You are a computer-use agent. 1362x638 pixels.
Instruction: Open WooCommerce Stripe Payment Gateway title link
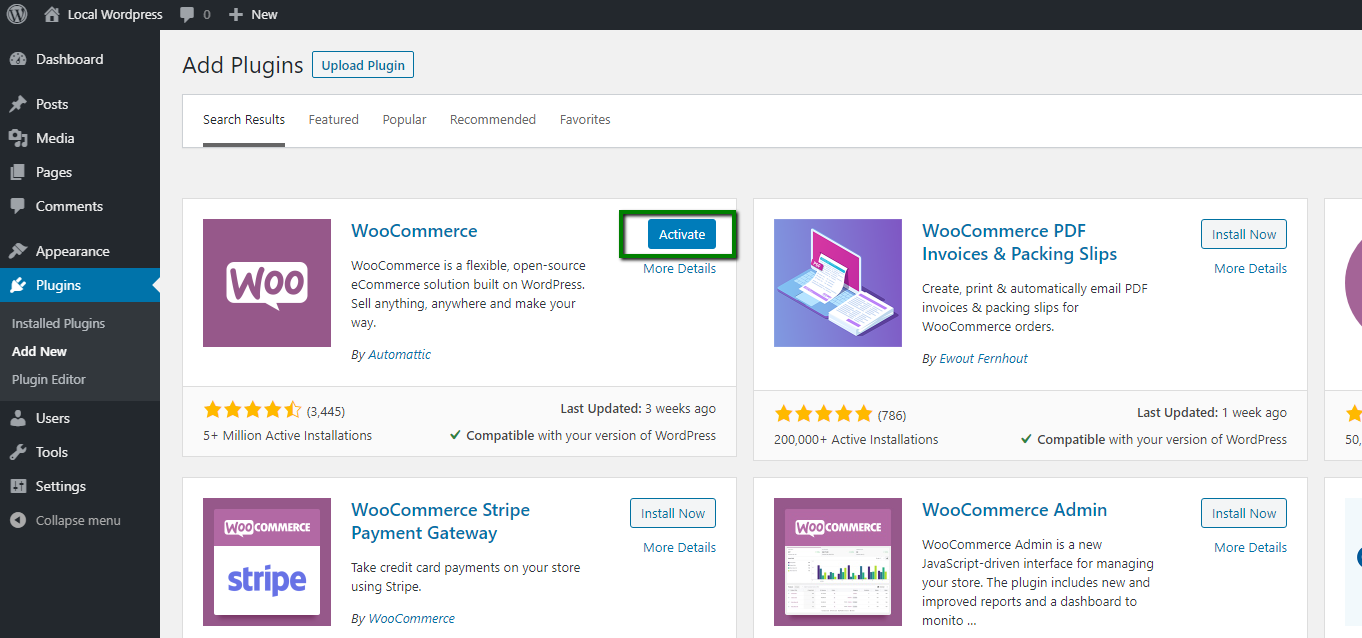(x=440, y=521)
